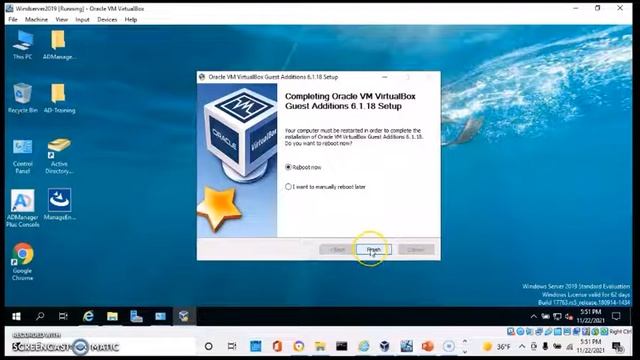Screen dimensions: 640x360
Task: Select the Active Directory shortcut icon
Action: tap(59, 156)
